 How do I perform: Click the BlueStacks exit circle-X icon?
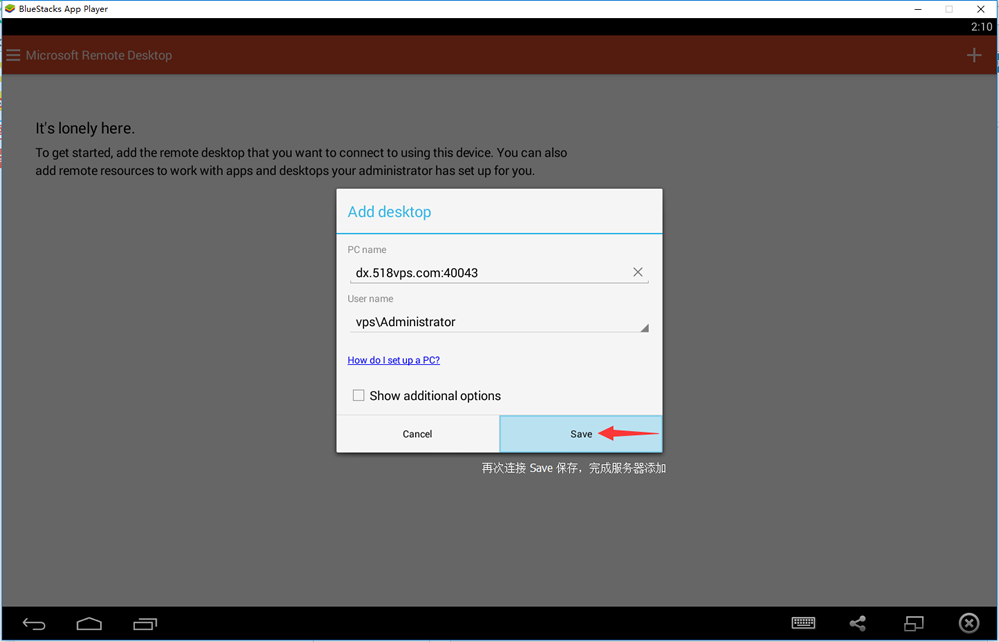tap(968, 623)
